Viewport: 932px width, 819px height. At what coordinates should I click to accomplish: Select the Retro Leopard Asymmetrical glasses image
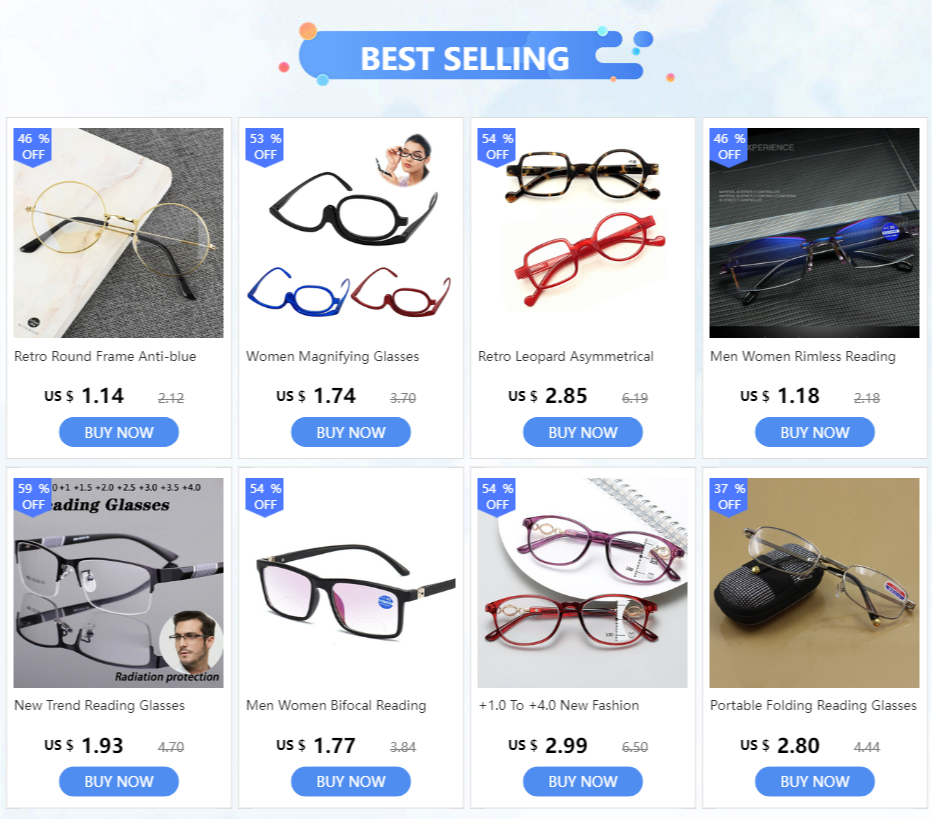coord(582,232)
